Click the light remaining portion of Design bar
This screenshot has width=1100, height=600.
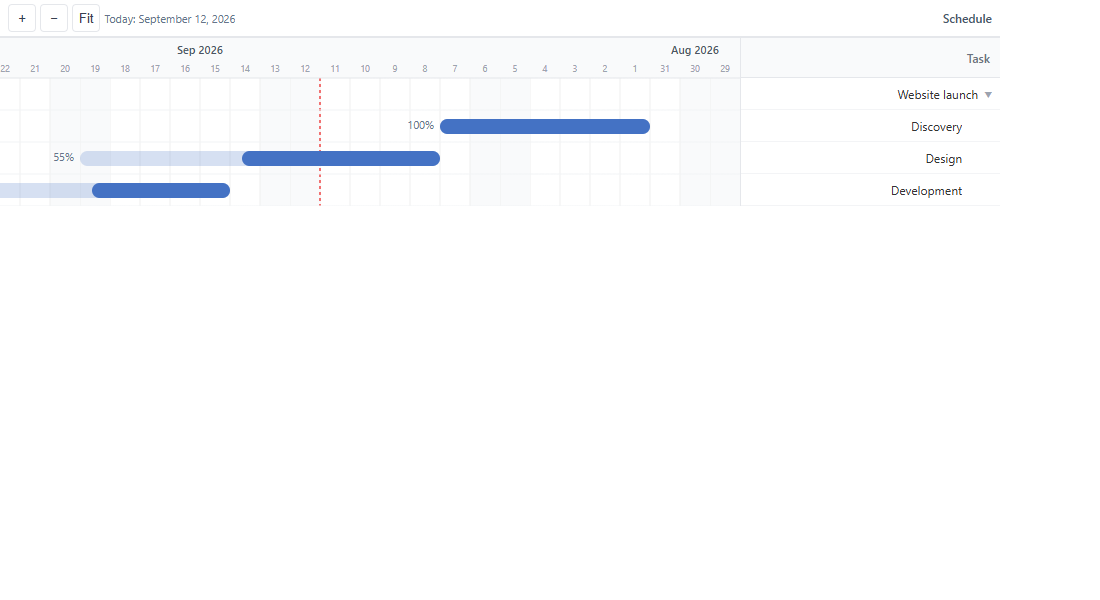coord(161,159)
